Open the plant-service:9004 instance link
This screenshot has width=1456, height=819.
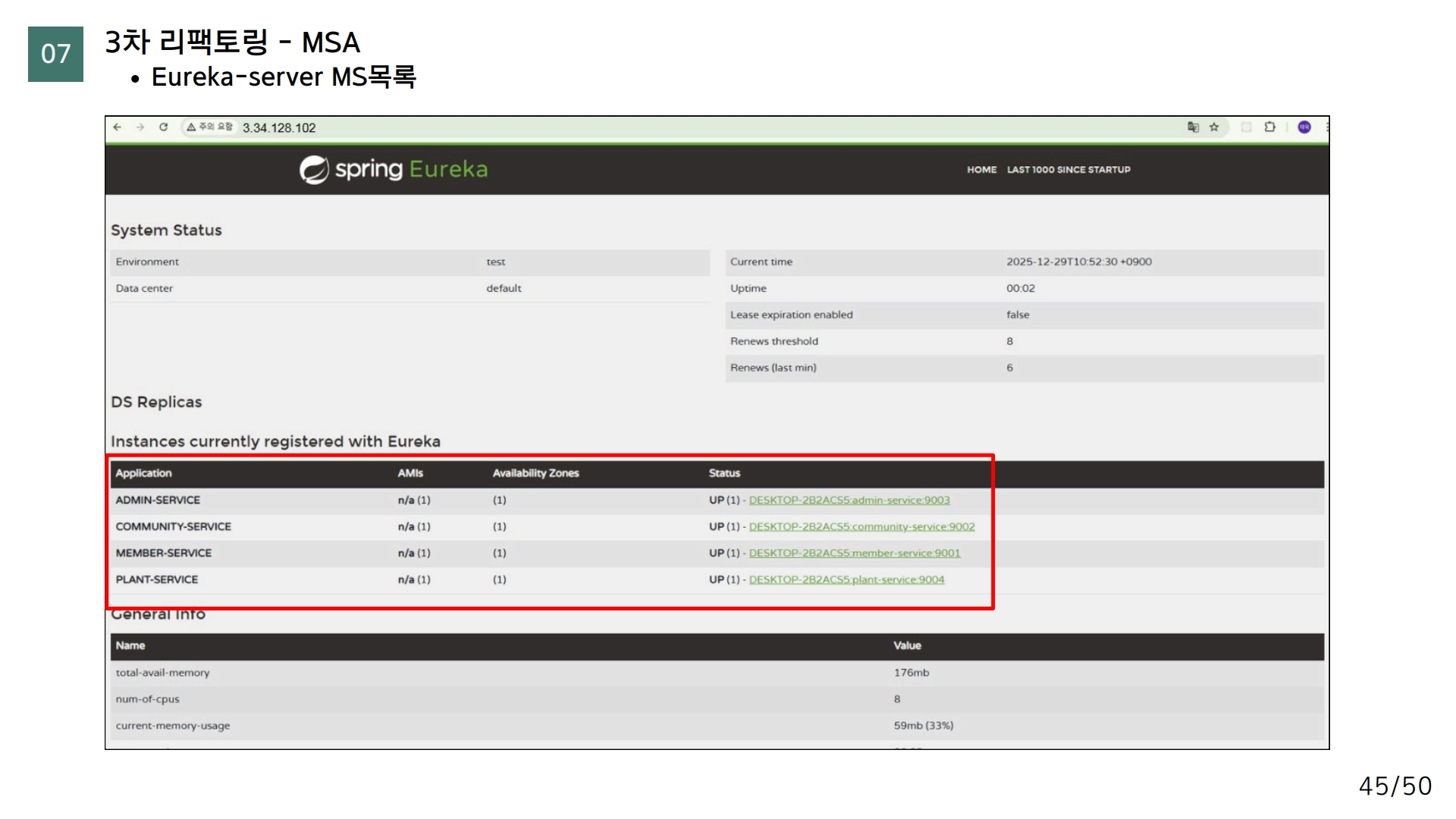click(846, 580)
